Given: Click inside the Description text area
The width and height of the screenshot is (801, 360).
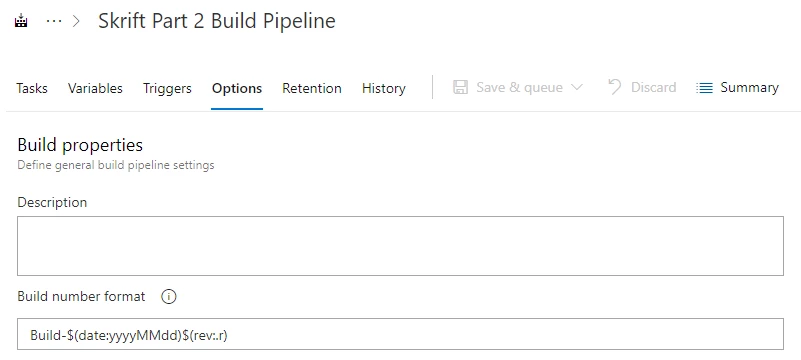Looking at the screenshot, I should click(x=400, y=246).
